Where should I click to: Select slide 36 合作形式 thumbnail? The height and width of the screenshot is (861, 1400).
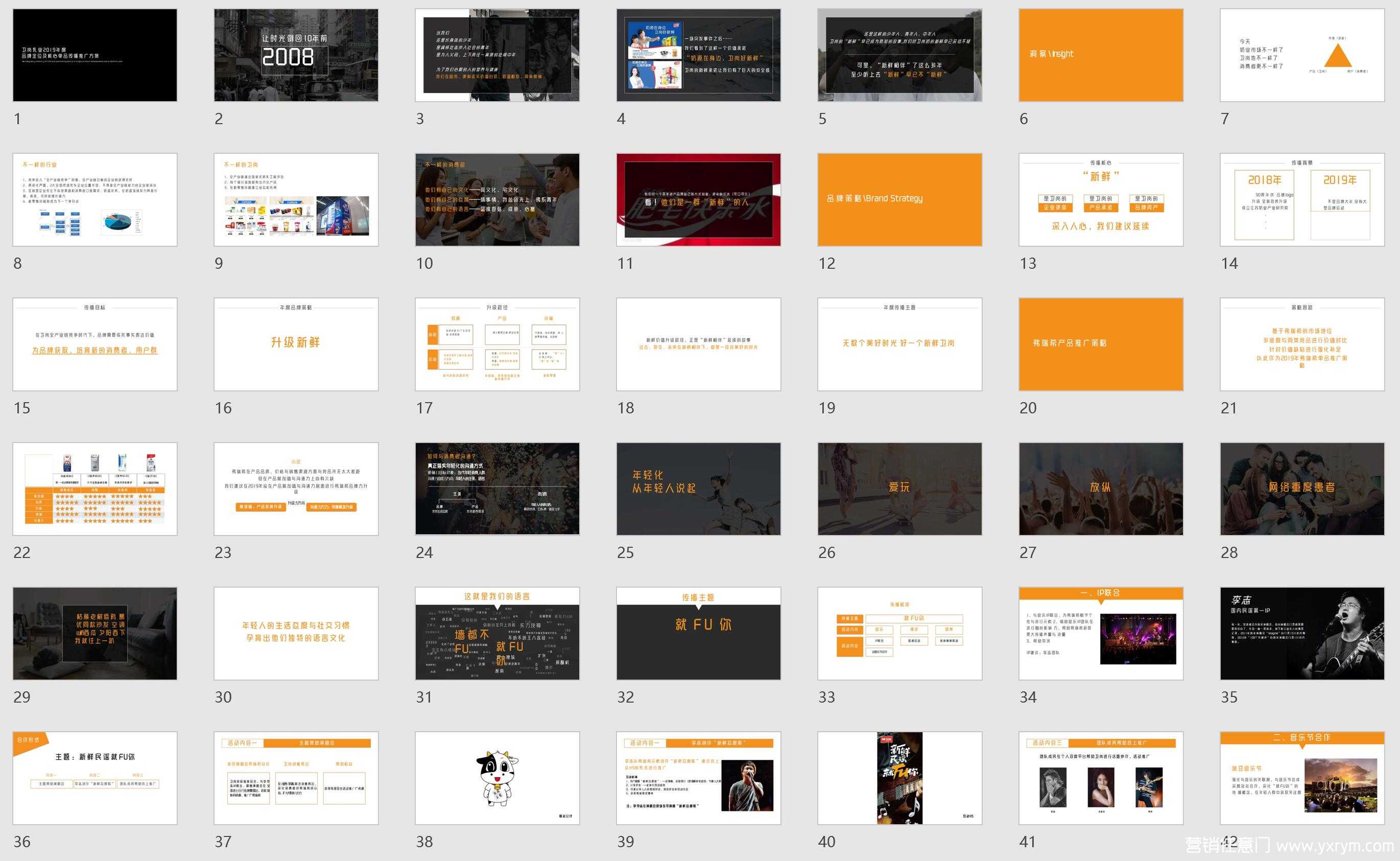tap(95, 778)
